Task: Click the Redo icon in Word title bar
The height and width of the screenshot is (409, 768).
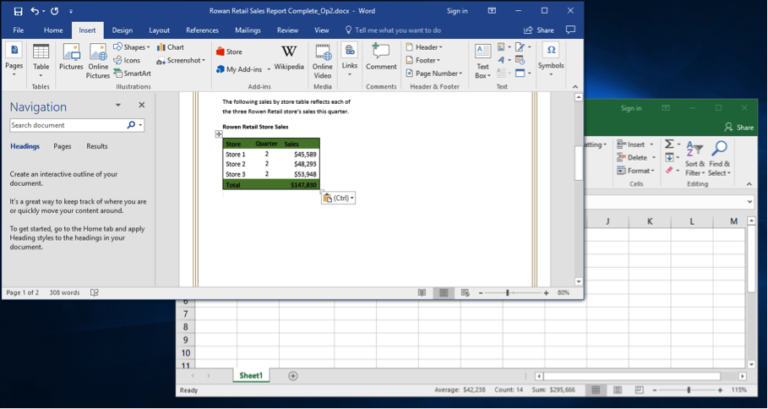Action: 54,11
